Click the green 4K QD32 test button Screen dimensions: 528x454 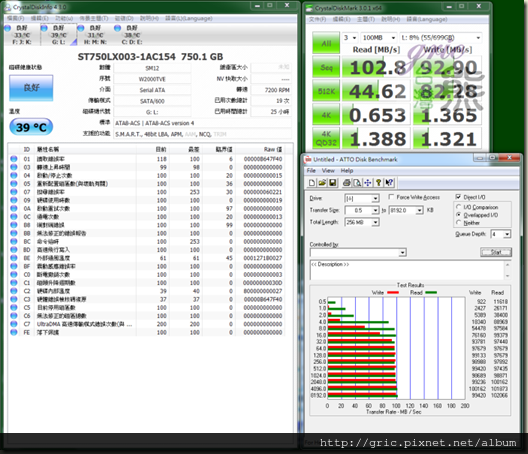tap(326, 138)
